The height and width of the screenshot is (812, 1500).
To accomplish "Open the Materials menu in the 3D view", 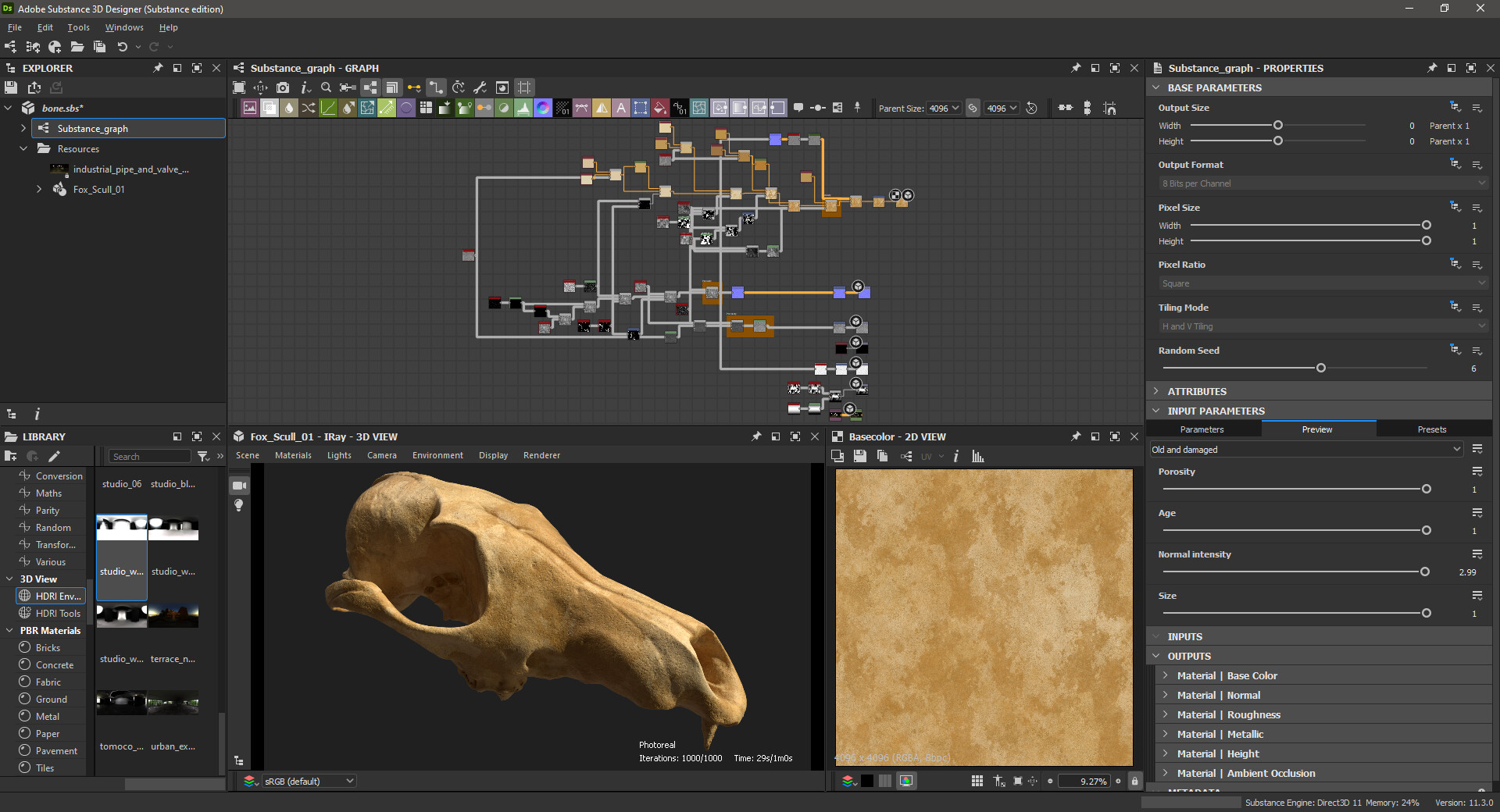I will pos(293,455).
